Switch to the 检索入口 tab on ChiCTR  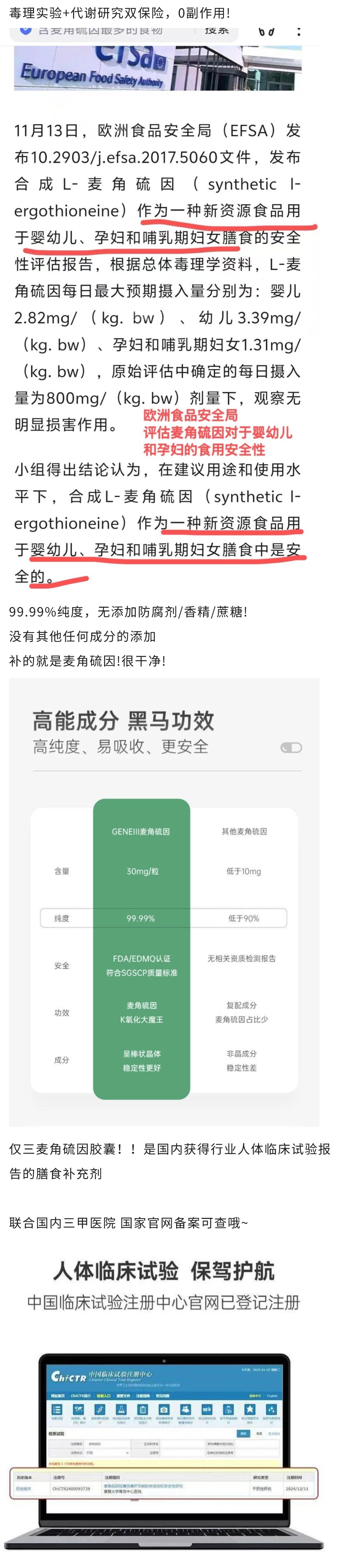click(103, 1396)
